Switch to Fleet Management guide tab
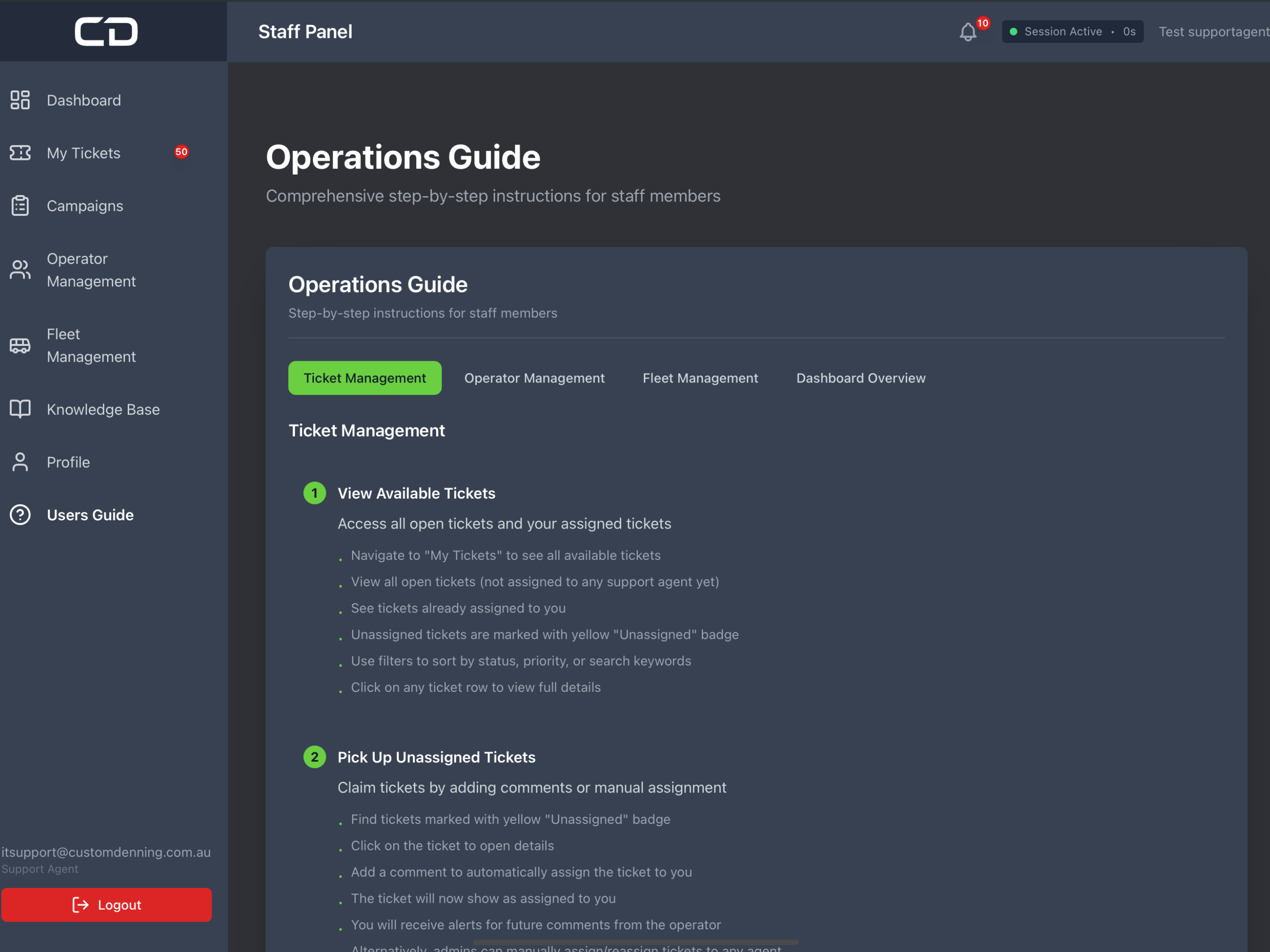 (700, 378)
